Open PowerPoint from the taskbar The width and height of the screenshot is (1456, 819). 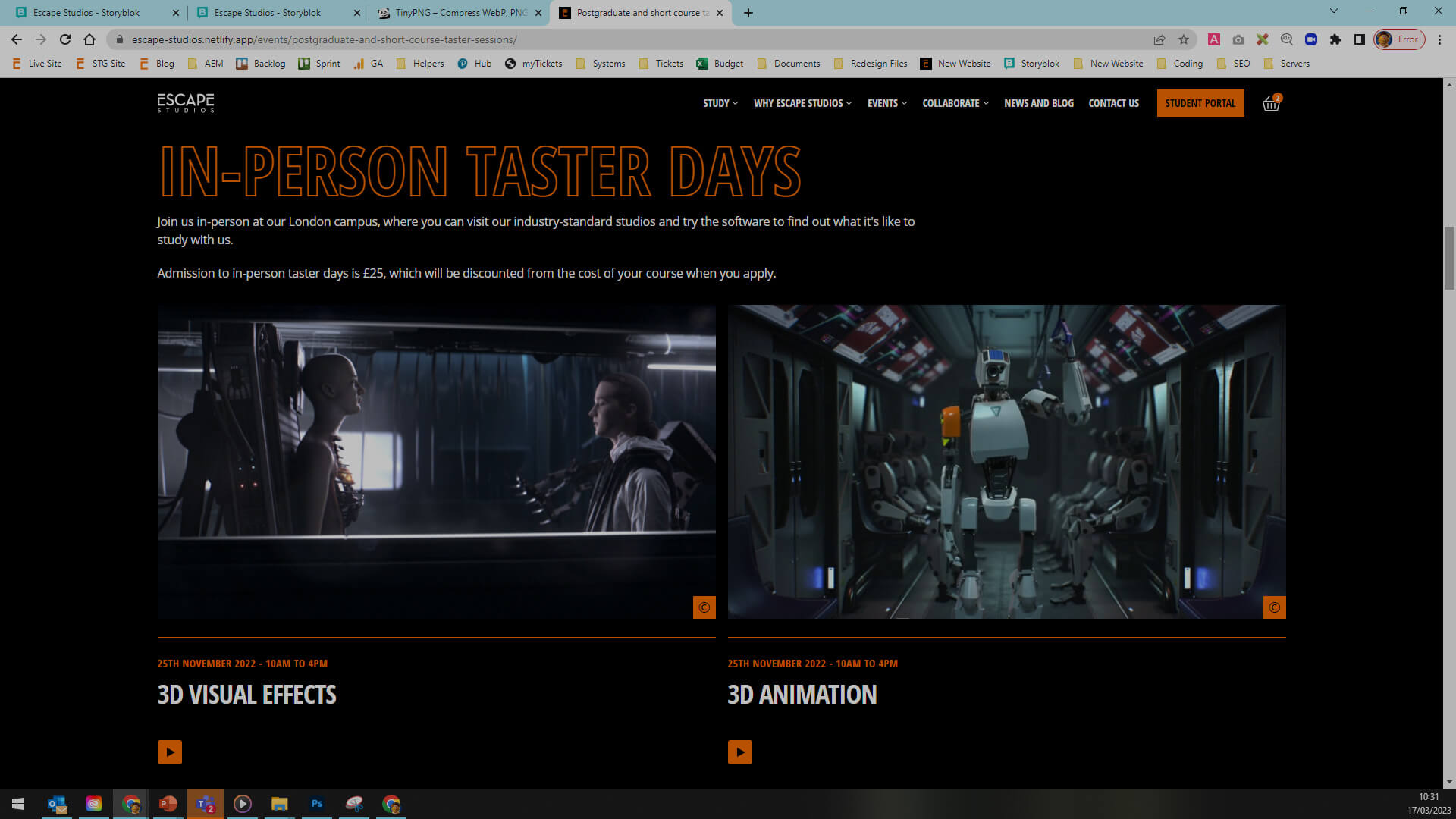click(x=168, y=804)
